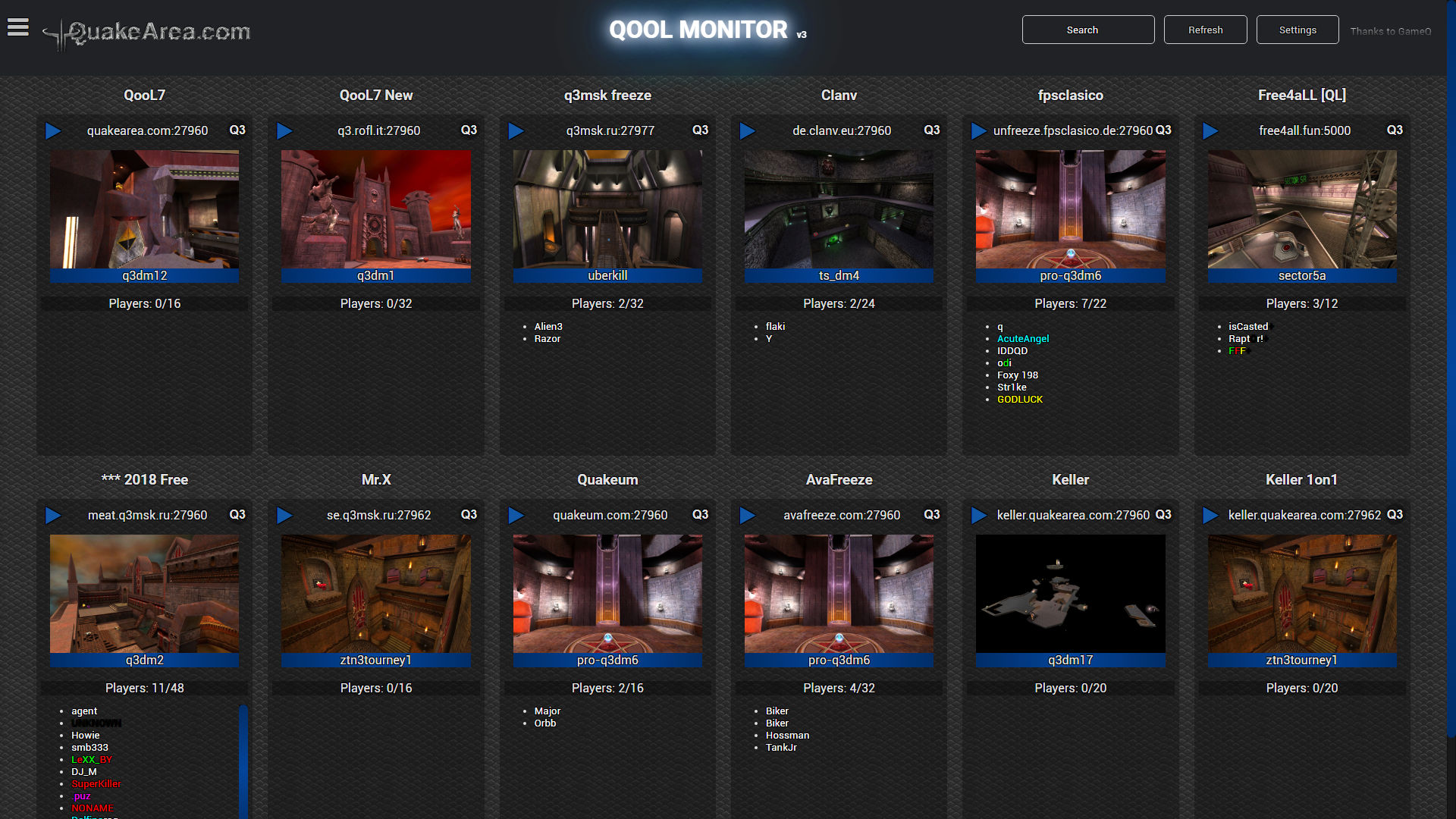The width and height of the screenshot is (1456, 819).
Task: Click Q3 badge on avafreeze.com:27960 card
Action: pos(931,515)
